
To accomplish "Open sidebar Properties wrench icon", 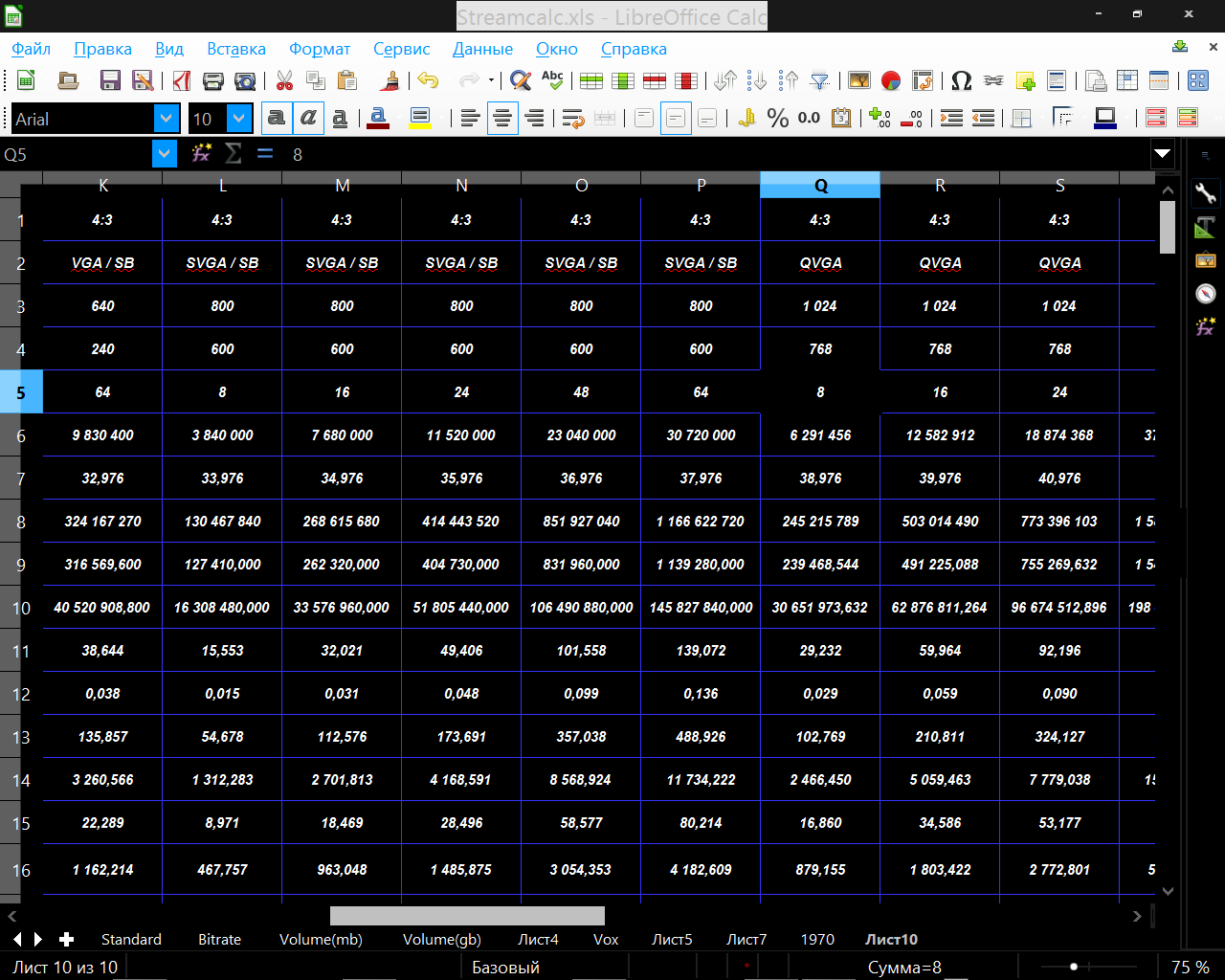I will 1205,194.
